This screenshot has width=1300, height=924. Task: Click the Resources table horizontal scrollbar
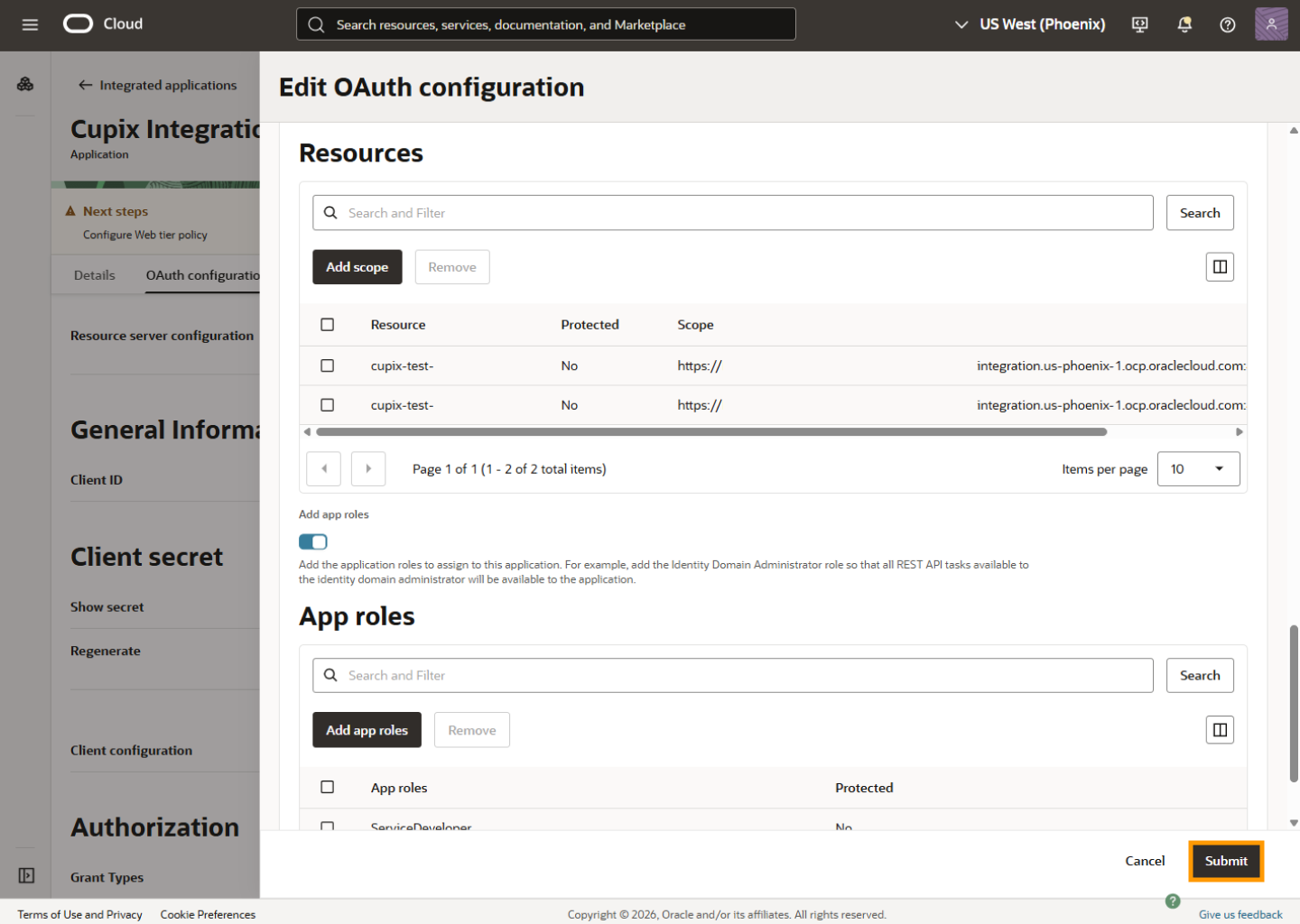(x=711, y=432)
